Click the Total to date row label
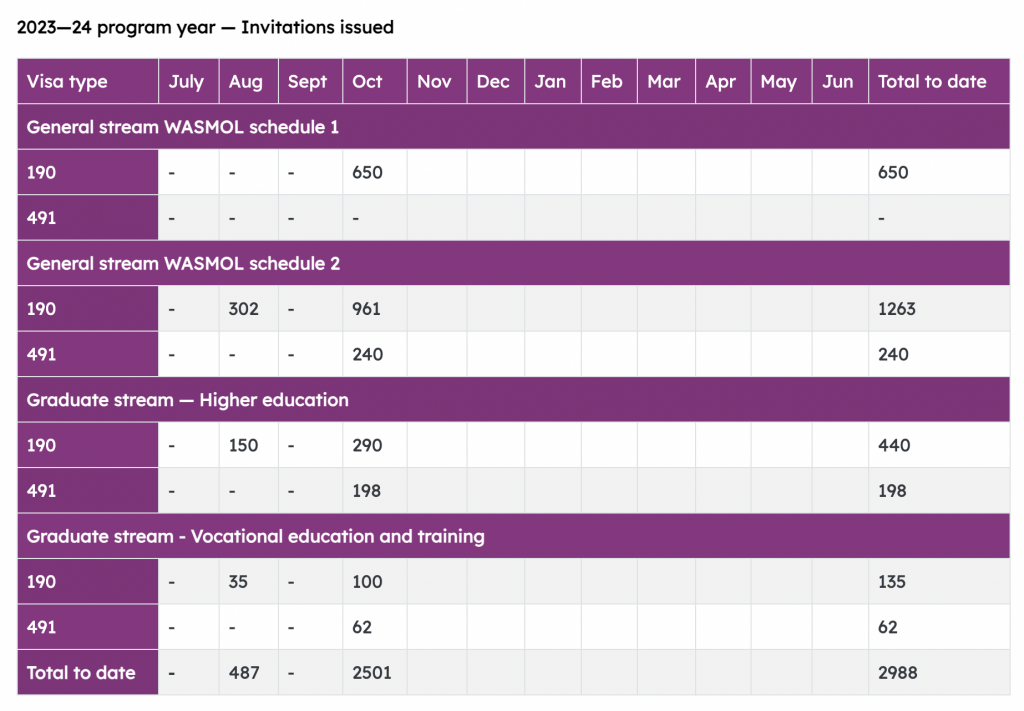This screenshot has height=711, width=1024. (81, 673)
